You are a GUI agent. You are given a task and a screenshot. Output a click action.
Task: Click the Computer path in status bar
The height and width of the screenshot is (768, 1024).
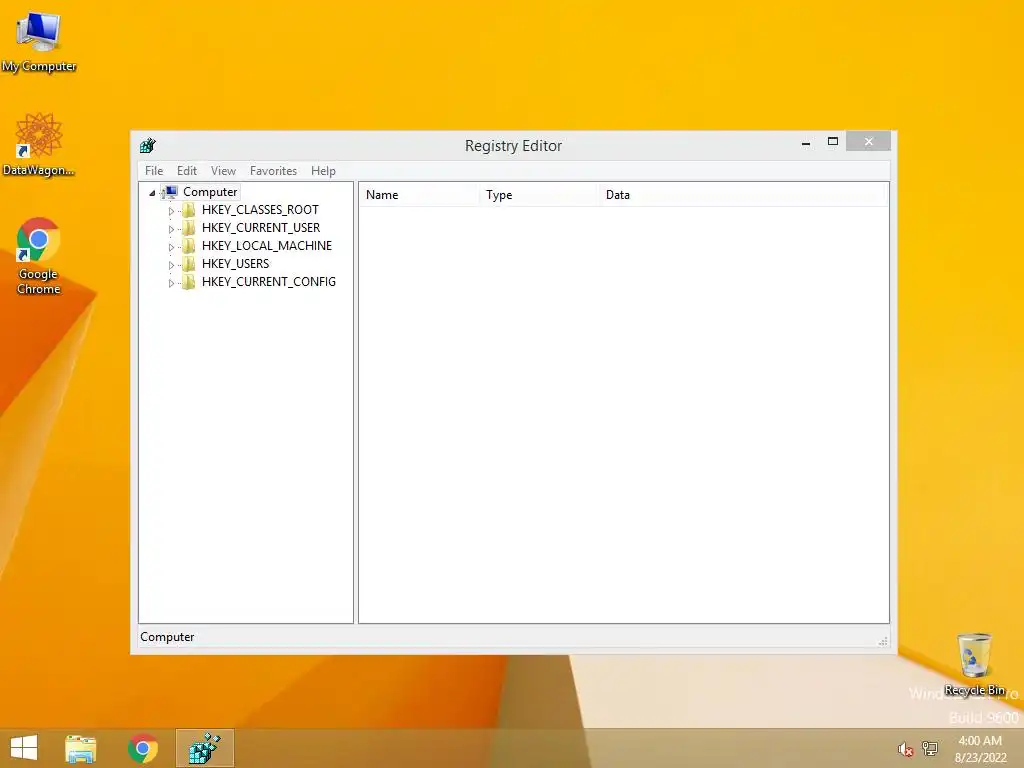[x=167, y=637]
